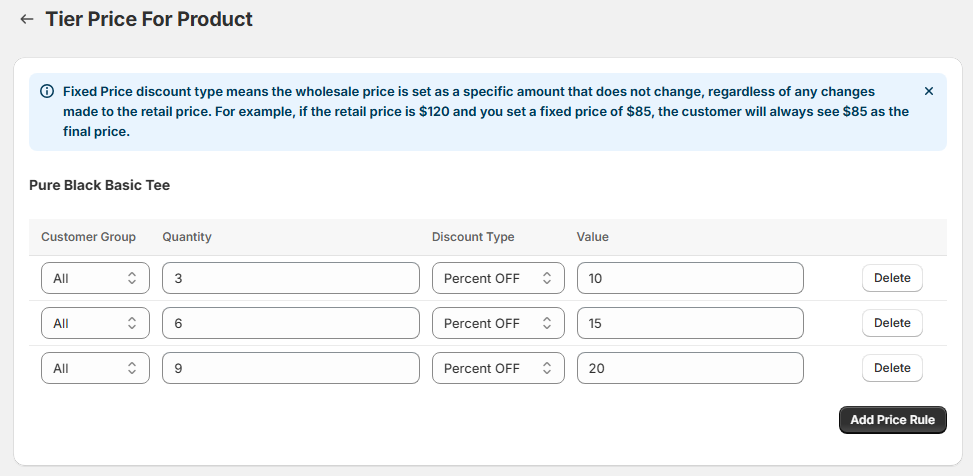Click the Quantity field containing 9
Viewport: 973px width, 476px height.
290,368
